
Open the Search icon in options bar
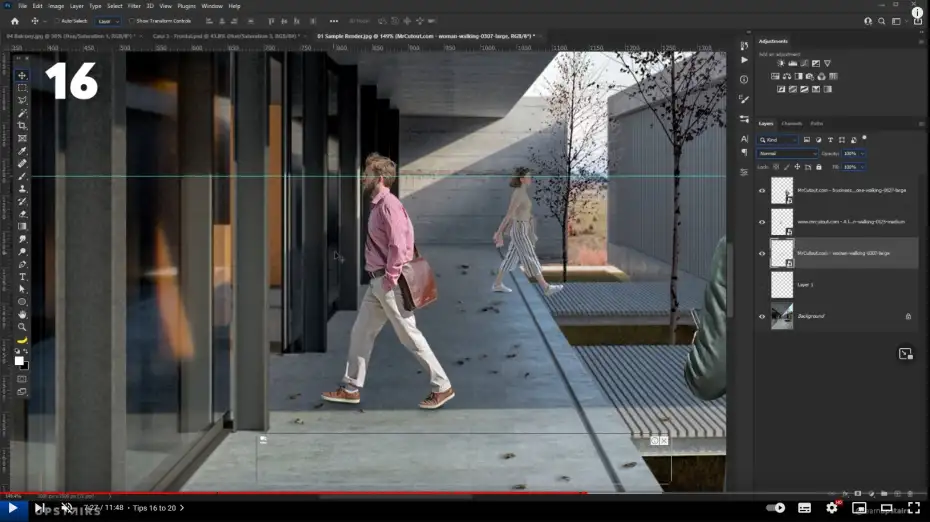[x=881, y=21]
